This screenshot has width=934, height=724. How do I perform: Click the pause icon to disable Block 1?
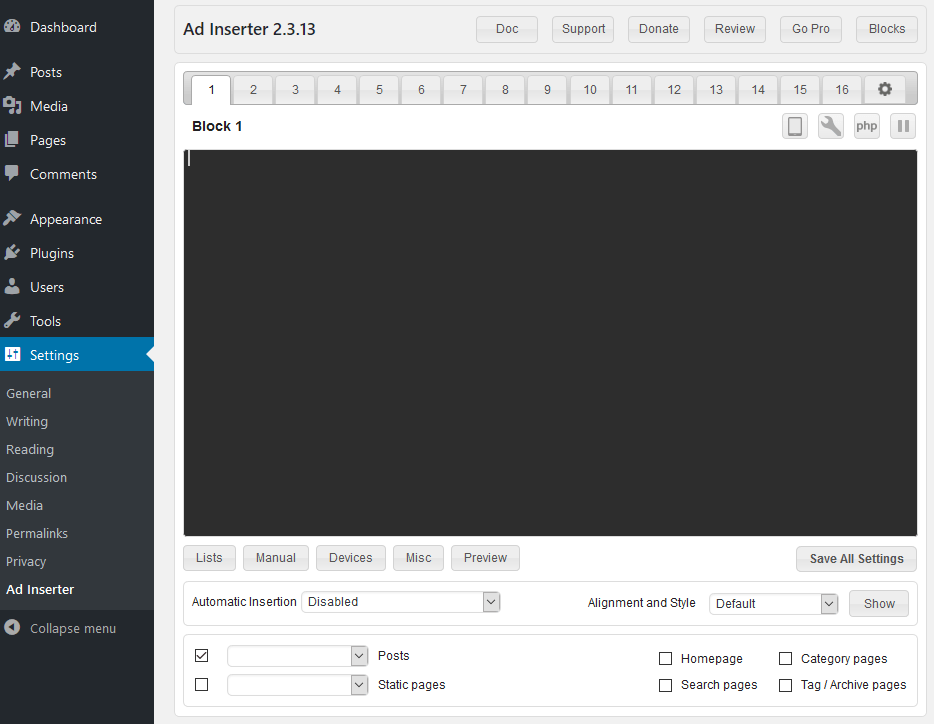[902, 126]
